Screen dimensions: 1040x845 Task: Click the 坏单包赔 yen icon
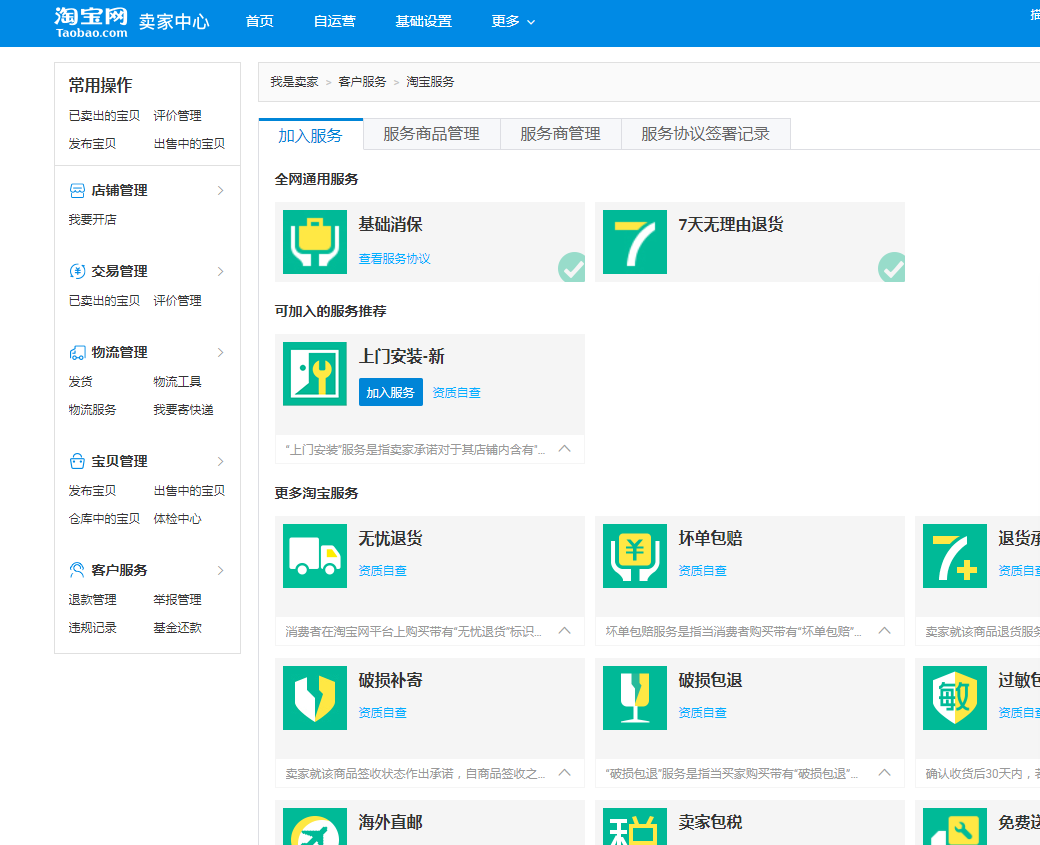pos(635,556)
